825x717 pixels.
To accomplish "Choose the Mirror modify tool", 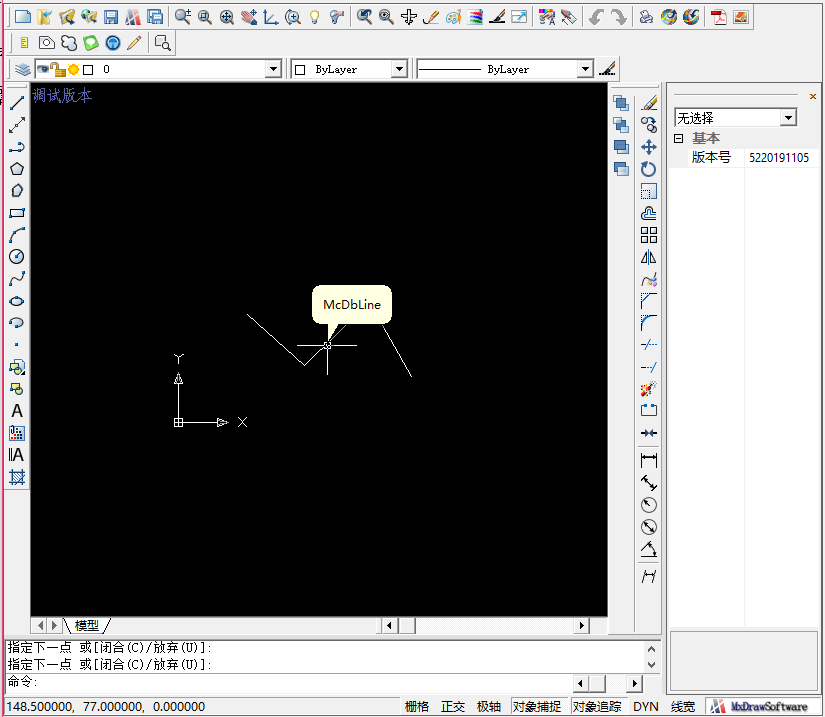I will coord(649,257).
